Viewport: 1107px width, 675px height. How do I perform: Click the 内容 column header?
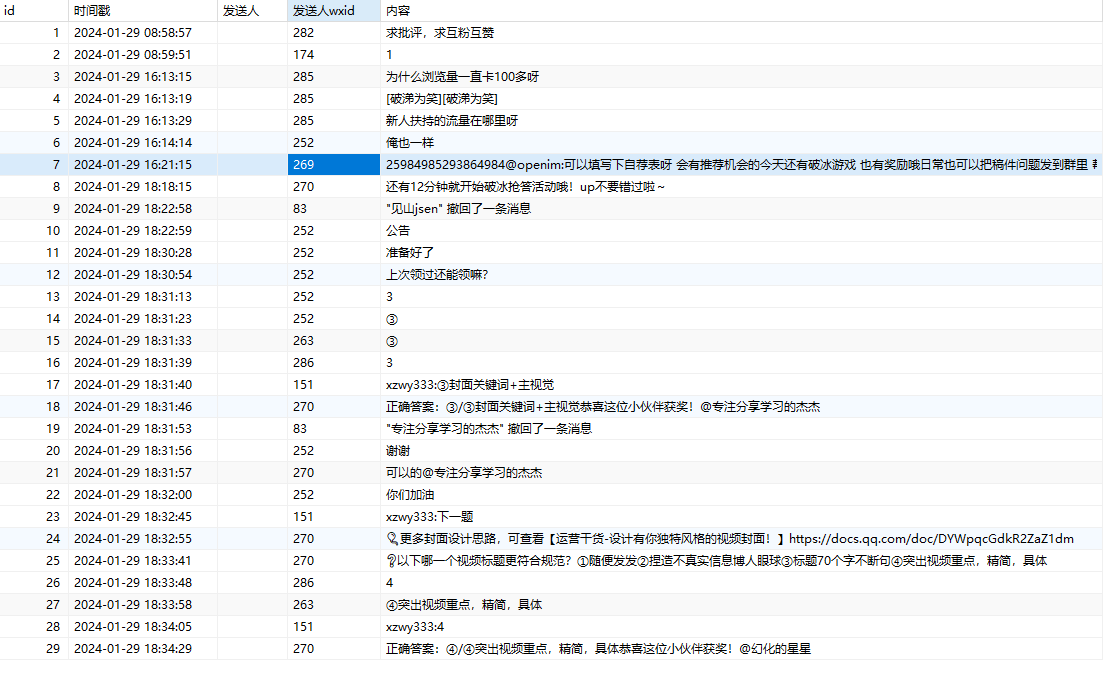[x=741, y=11]
